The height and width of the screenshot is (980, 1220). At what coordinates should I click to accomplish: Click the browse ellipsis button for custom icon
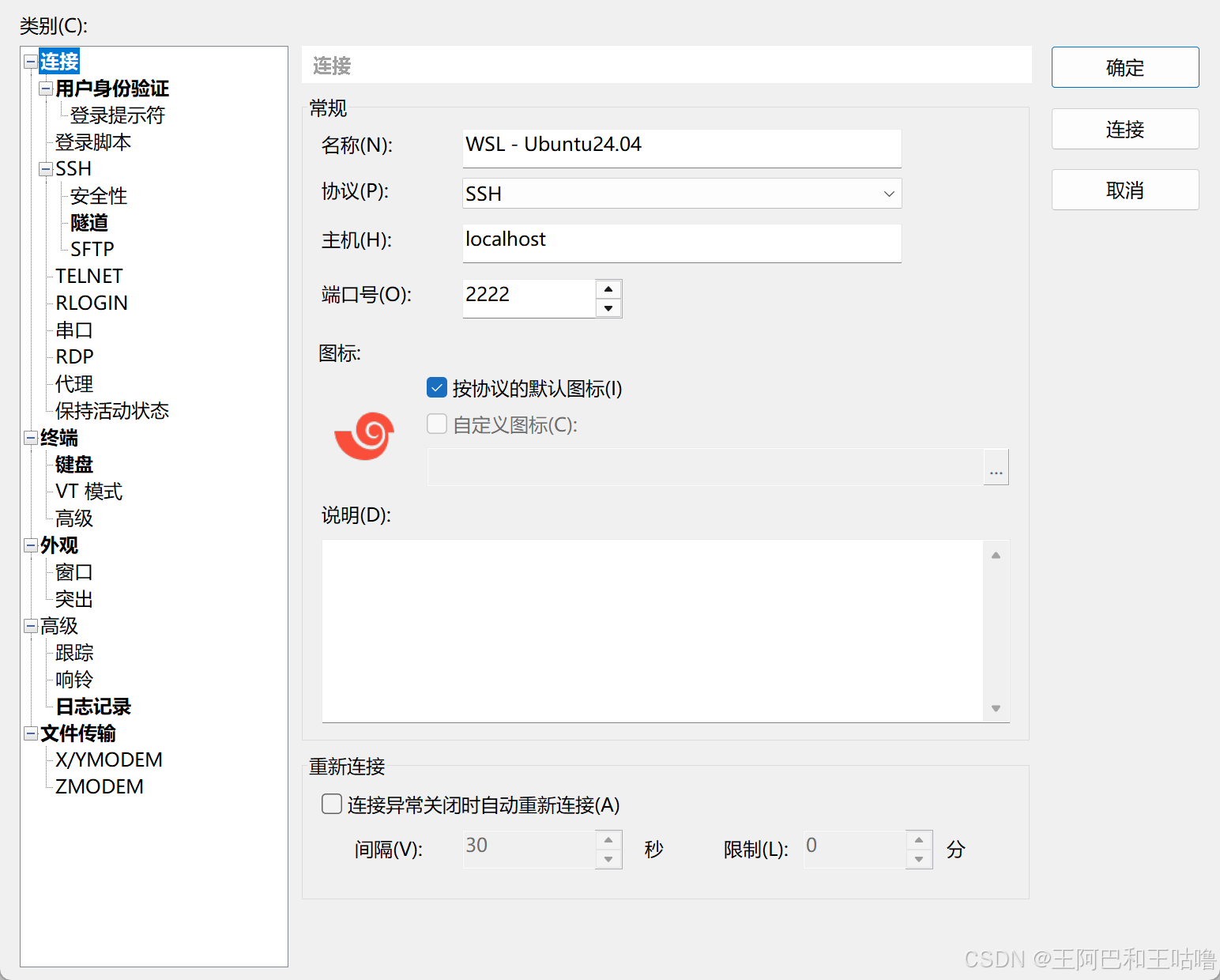pyautogui.click(x=996, y=467)
